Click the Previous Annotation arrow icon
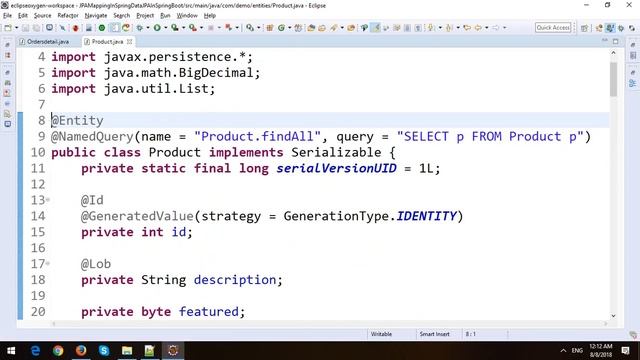 point(449,28)
